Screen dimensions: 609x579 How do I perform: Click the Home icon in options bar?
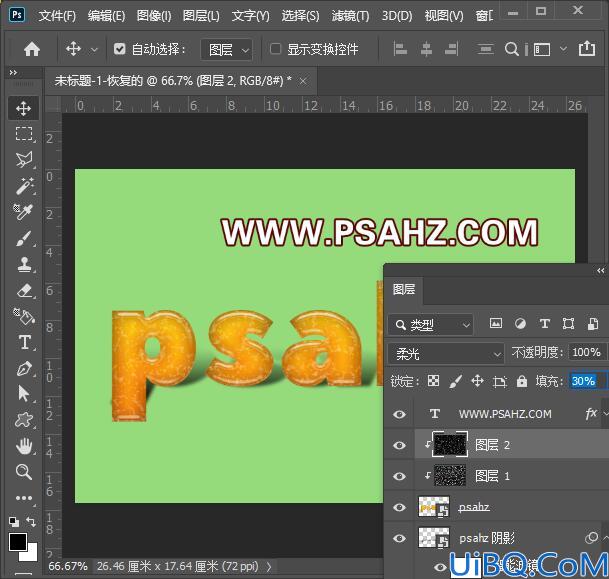pos(31,49)
